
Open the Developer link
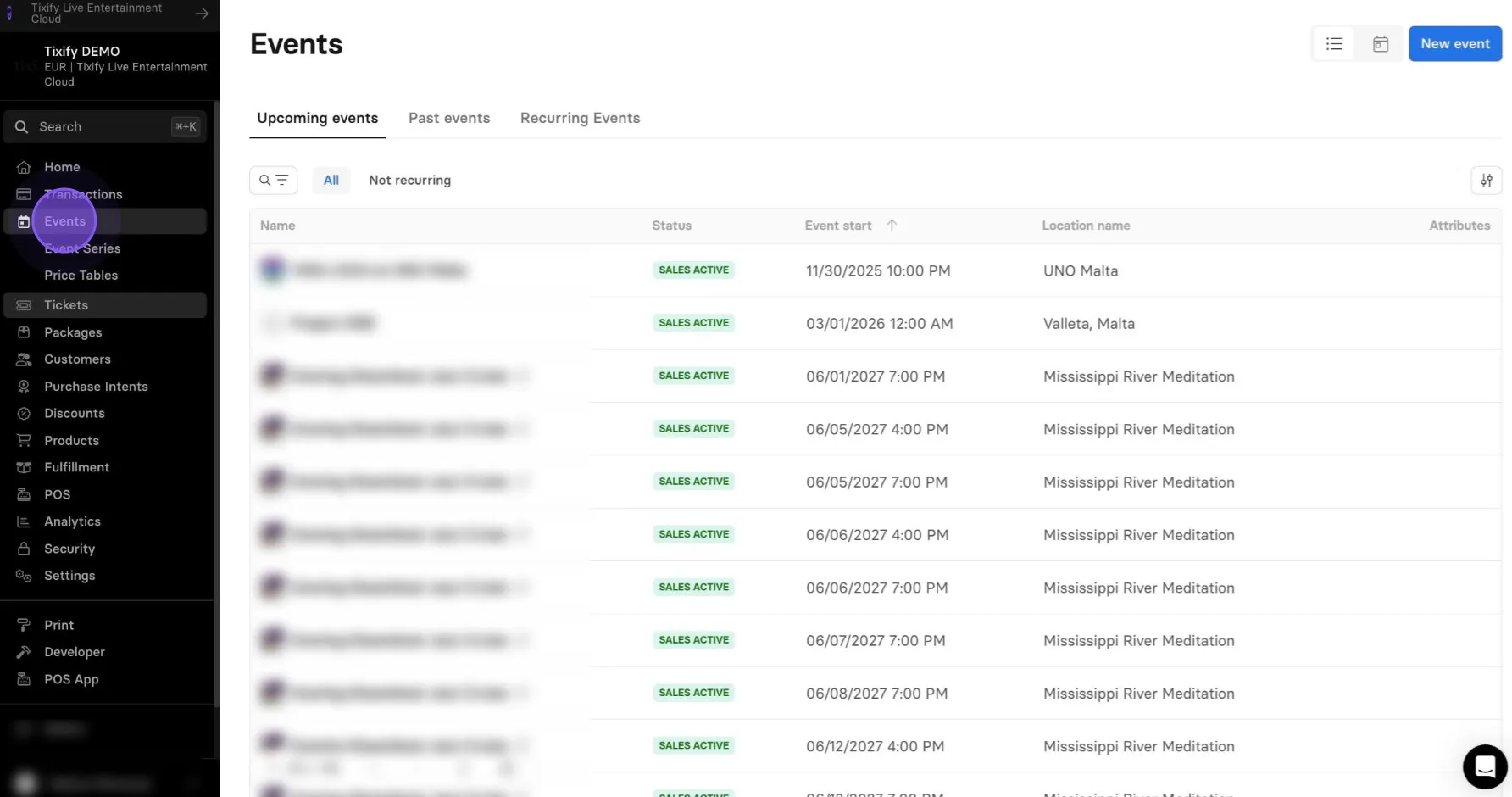point(75,652)
